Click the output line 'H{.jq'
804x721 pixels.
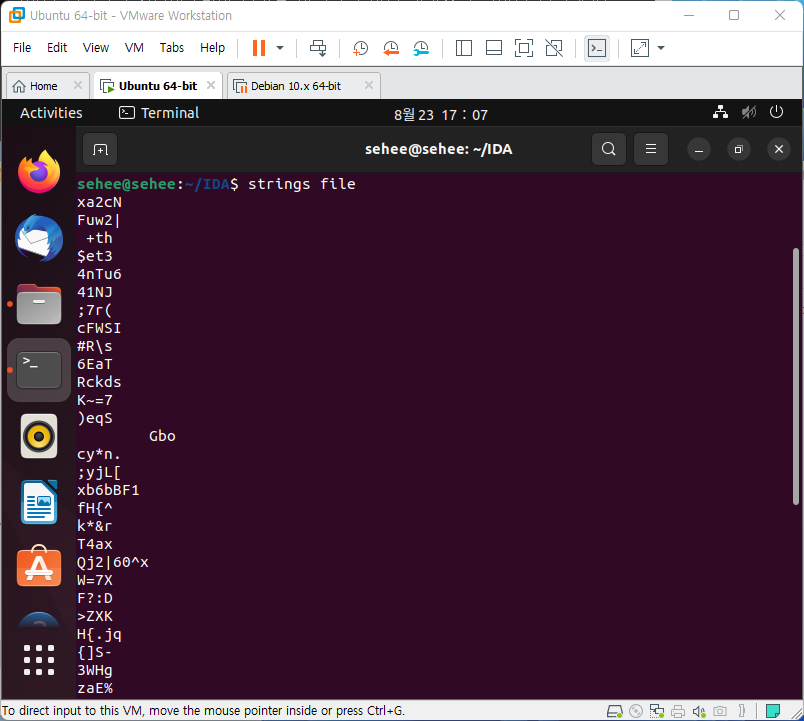[x=99, y=634]
